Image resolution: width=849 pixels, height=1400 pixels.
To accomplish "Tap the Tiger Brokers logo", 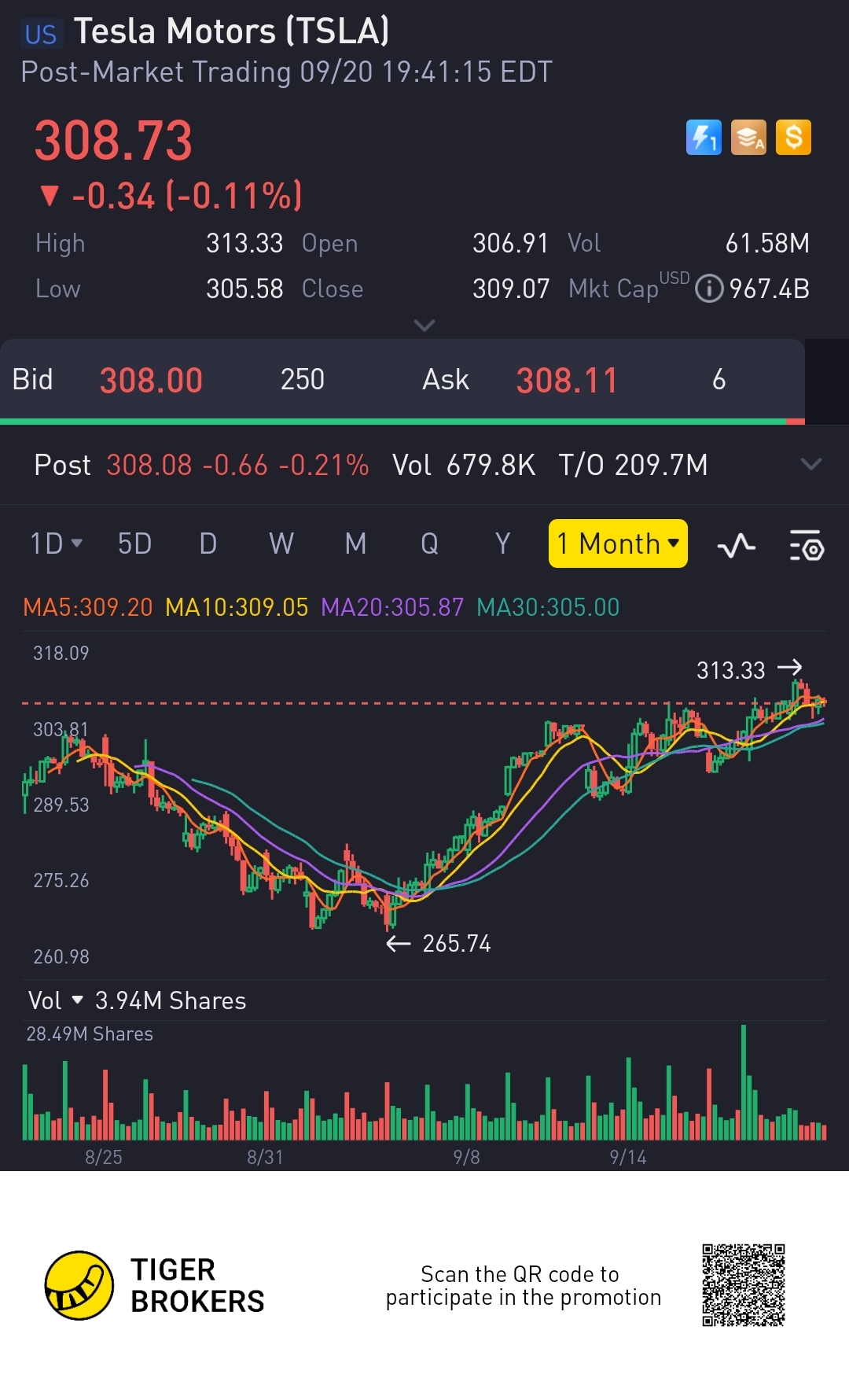I will click(x=155, y=1285).
